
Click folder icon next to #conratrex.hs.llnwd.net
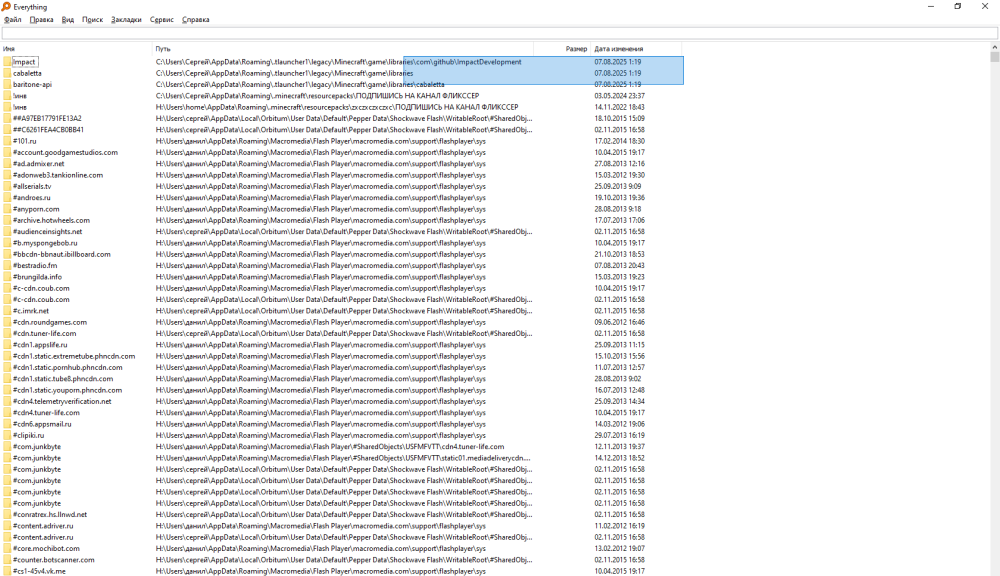coord(7,515)
